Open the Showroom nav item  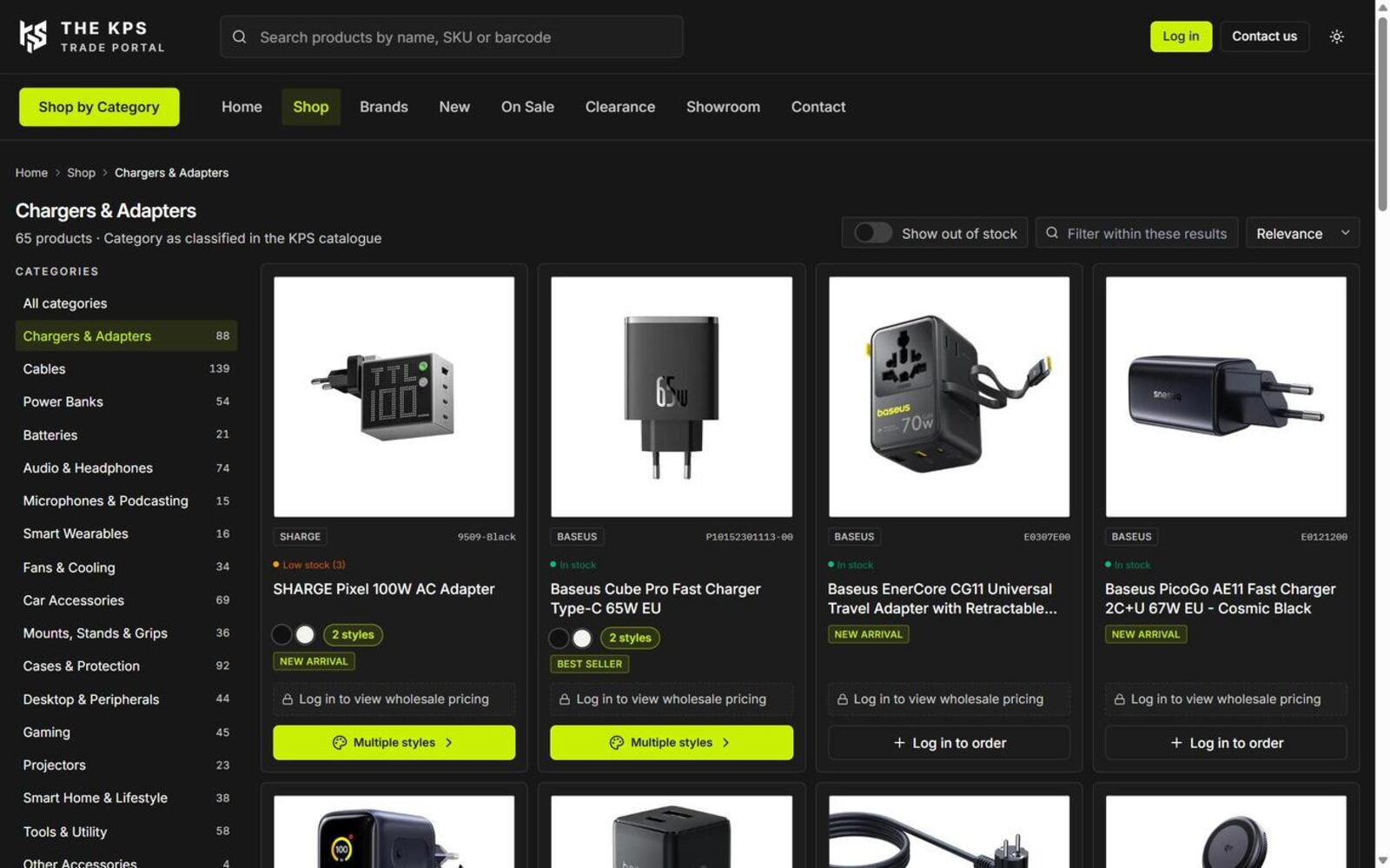click(x=723, y=107)
